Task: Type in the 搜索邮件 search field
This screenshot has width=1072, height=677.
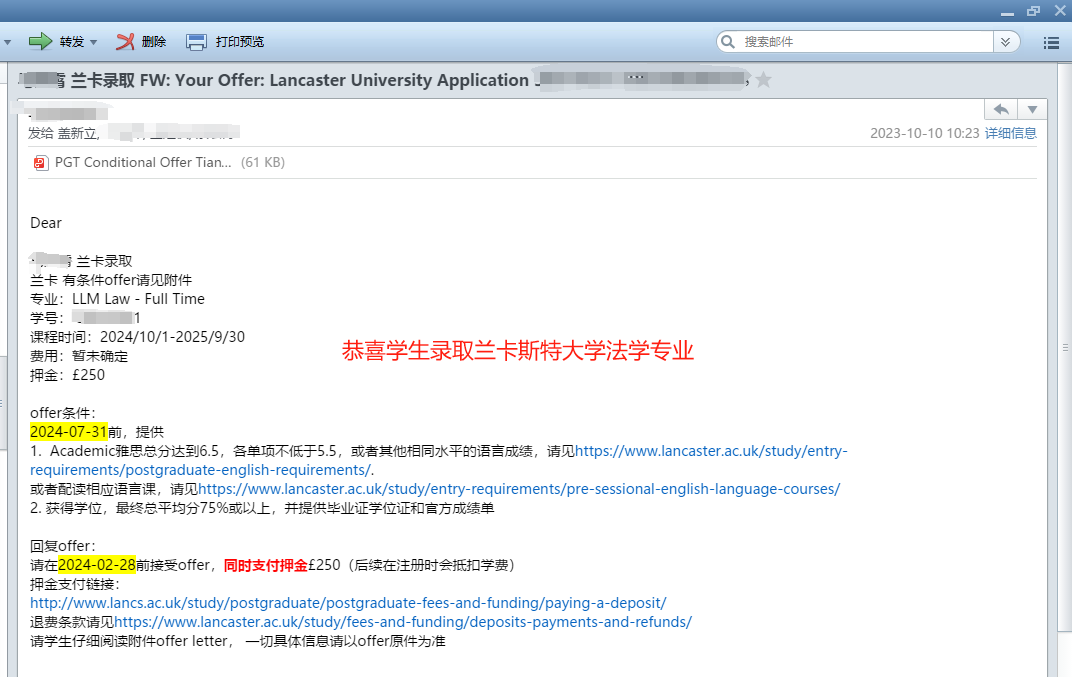Action: pos(860,42)
